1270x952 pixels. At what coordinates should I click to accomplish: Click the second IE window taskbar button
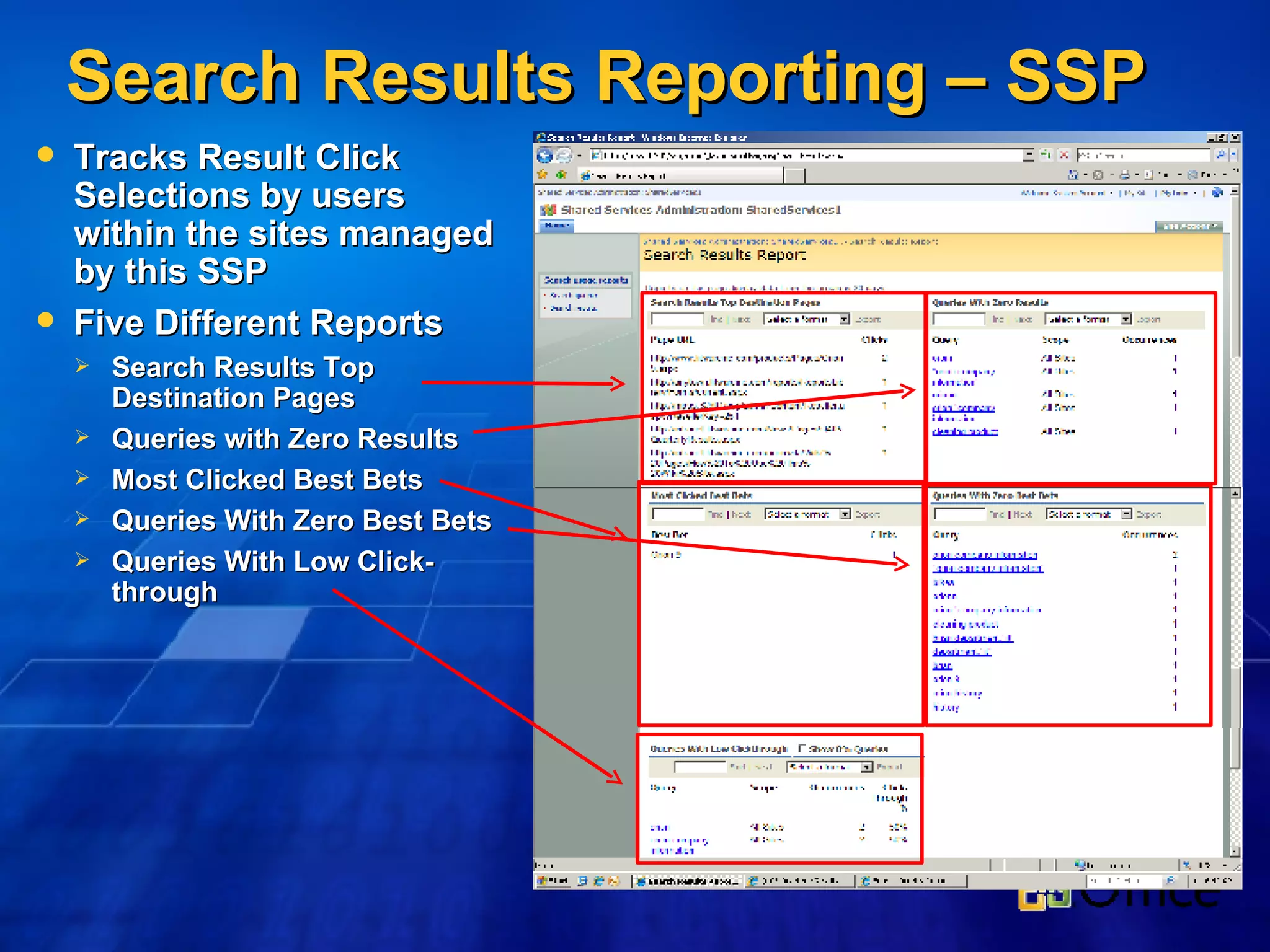[799, 881]
